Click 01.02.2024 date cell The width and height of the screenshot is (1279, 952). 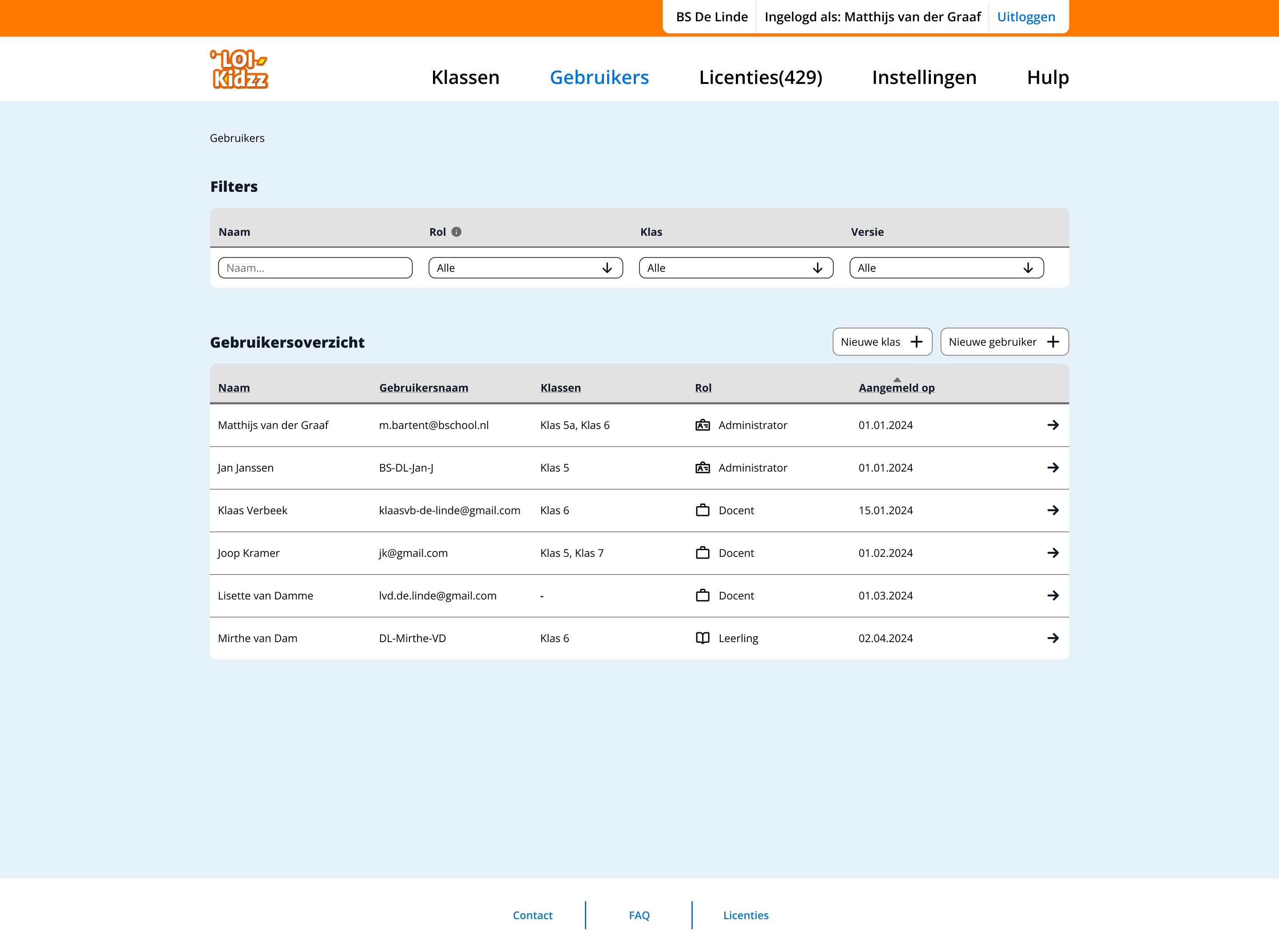886,553
